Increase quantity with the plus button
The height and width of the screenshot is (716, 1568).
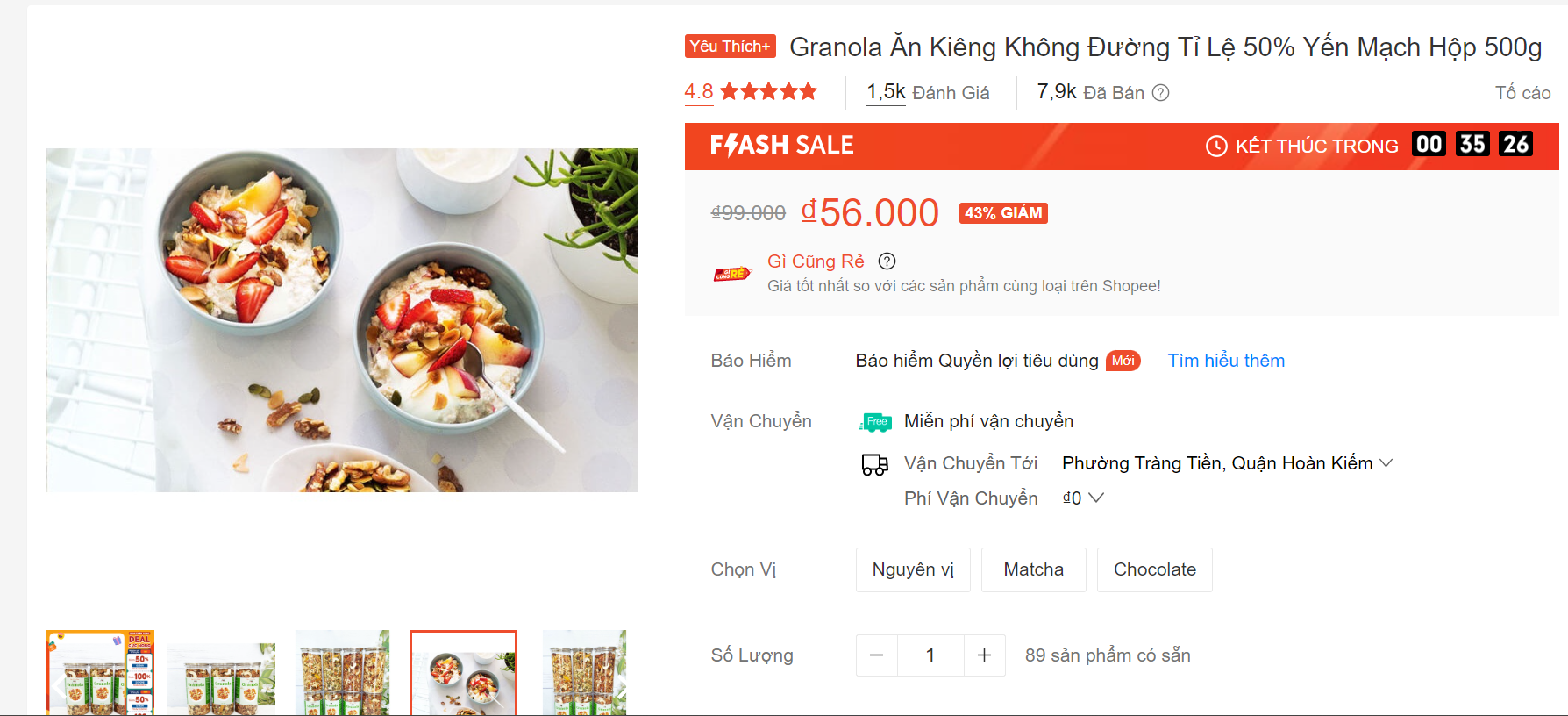(x=984, y=655)
